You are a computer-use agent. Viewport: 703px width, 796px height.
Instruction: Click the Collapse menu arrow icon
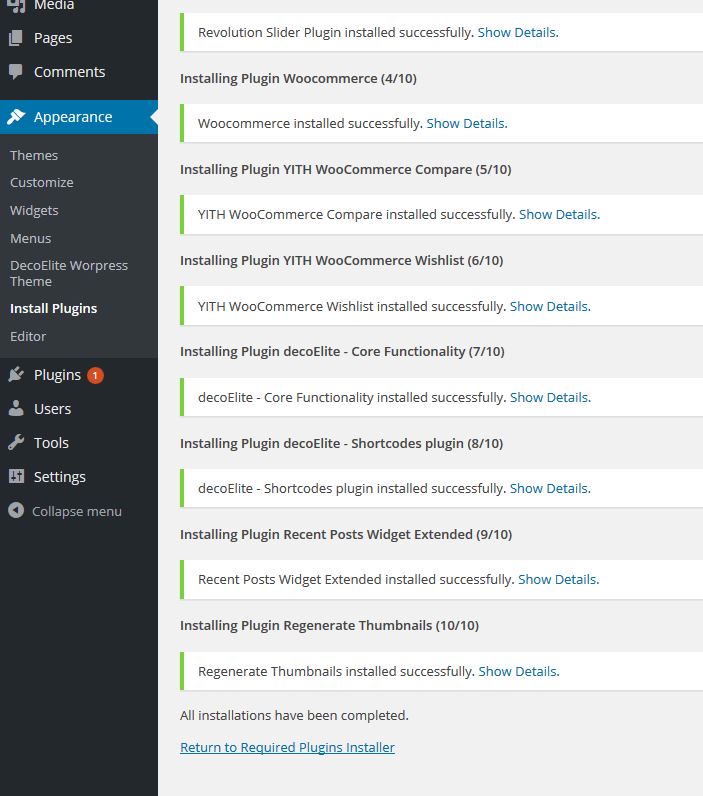tap(16, 510)
